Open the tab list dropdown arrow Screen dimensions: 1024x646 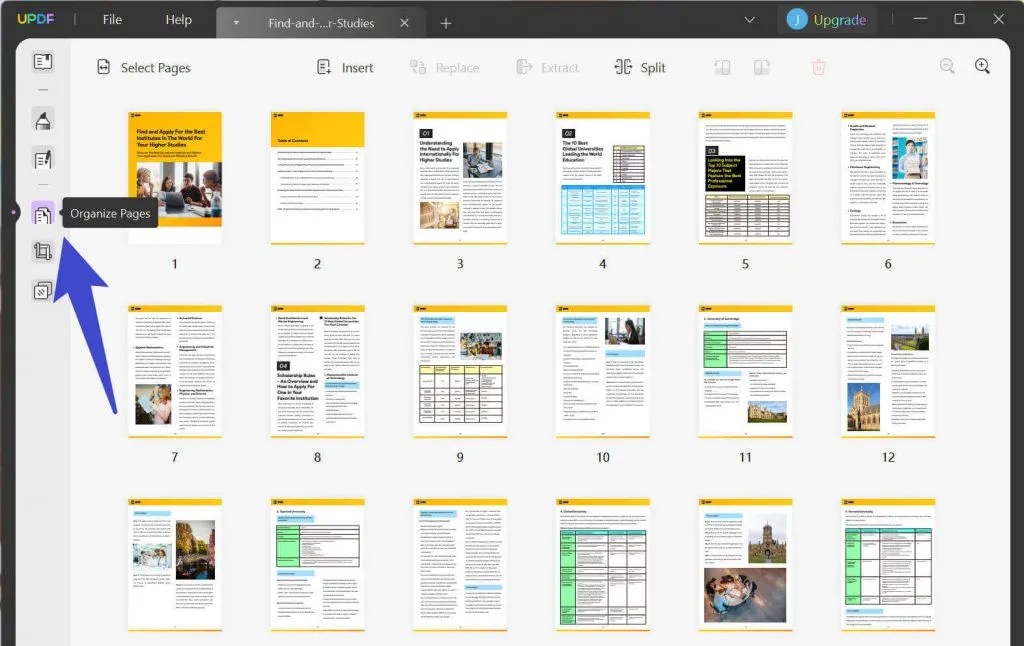(750, 19)
